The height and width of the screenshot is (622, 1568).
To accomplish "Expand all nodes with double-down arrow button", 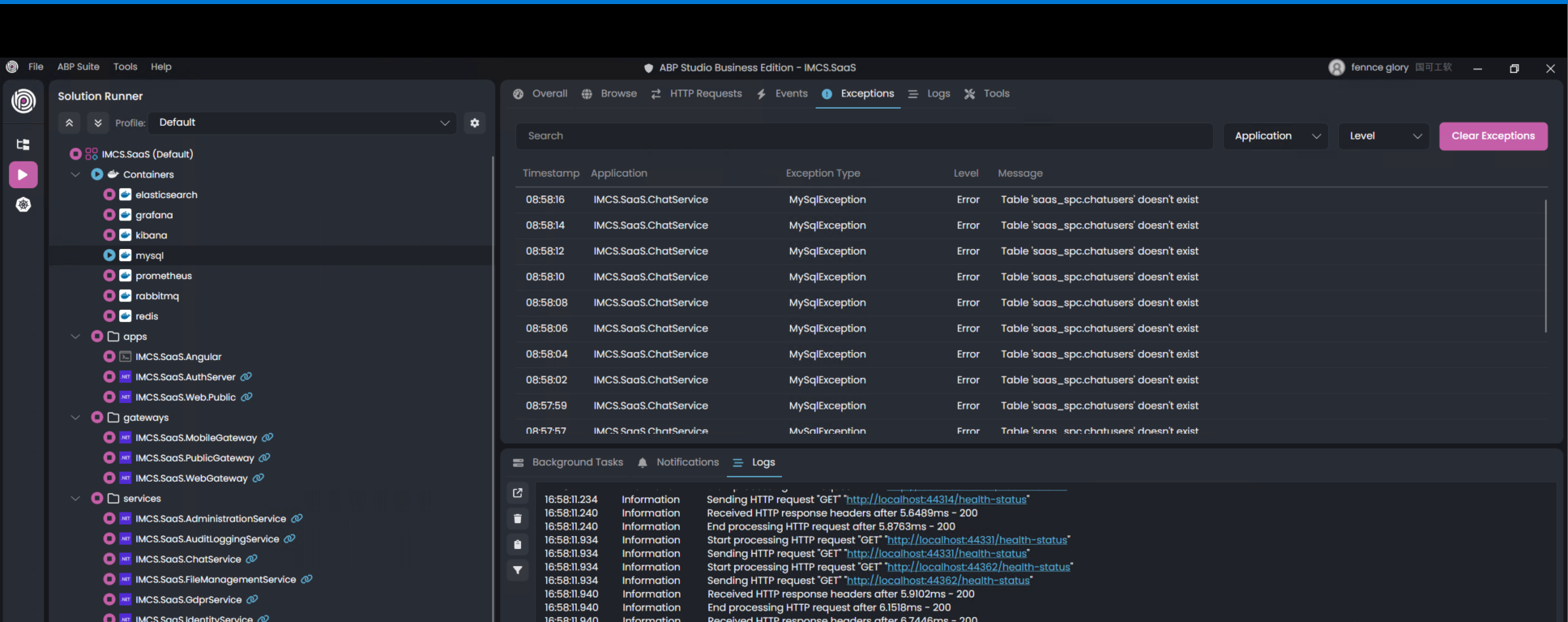I will click(x=98, y=122).
